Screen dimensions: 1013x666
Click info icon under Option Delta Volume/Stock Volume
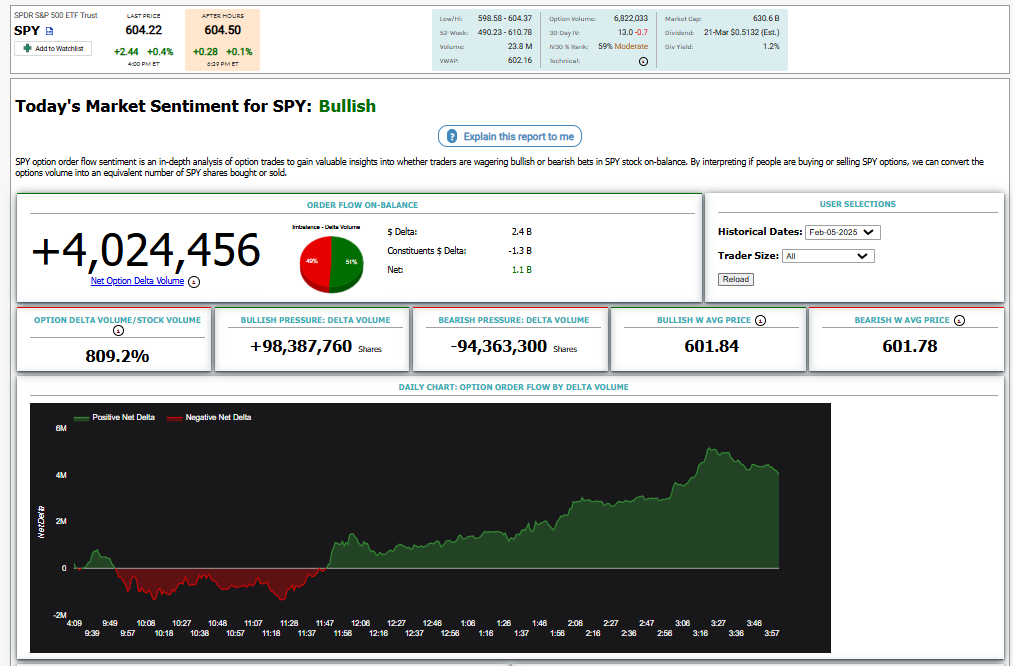pos(118,331)
